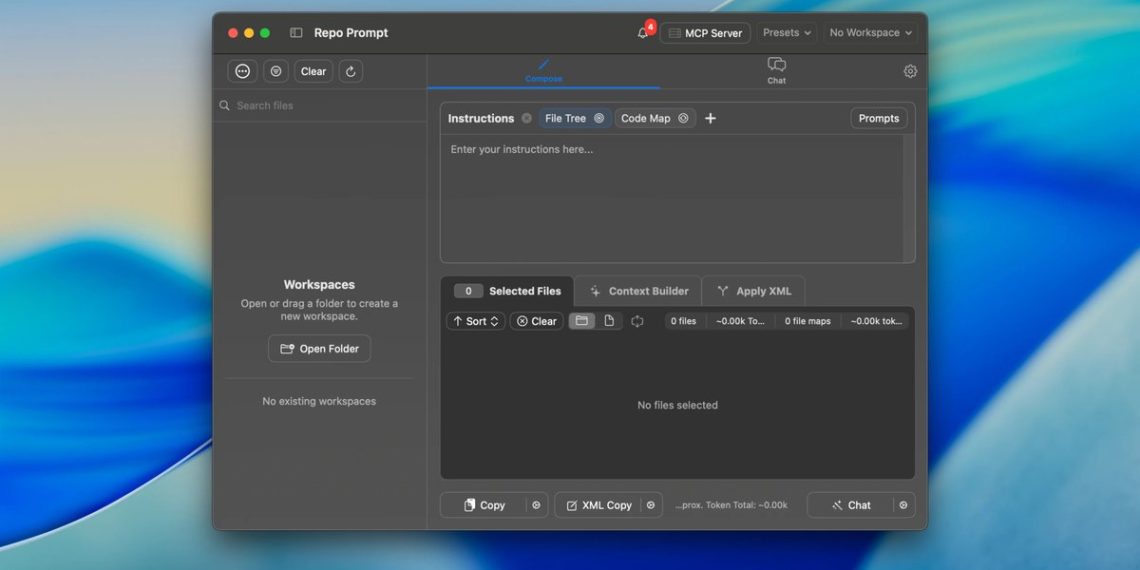Open the more options ellipsis icon

click(x=241, y=71)
